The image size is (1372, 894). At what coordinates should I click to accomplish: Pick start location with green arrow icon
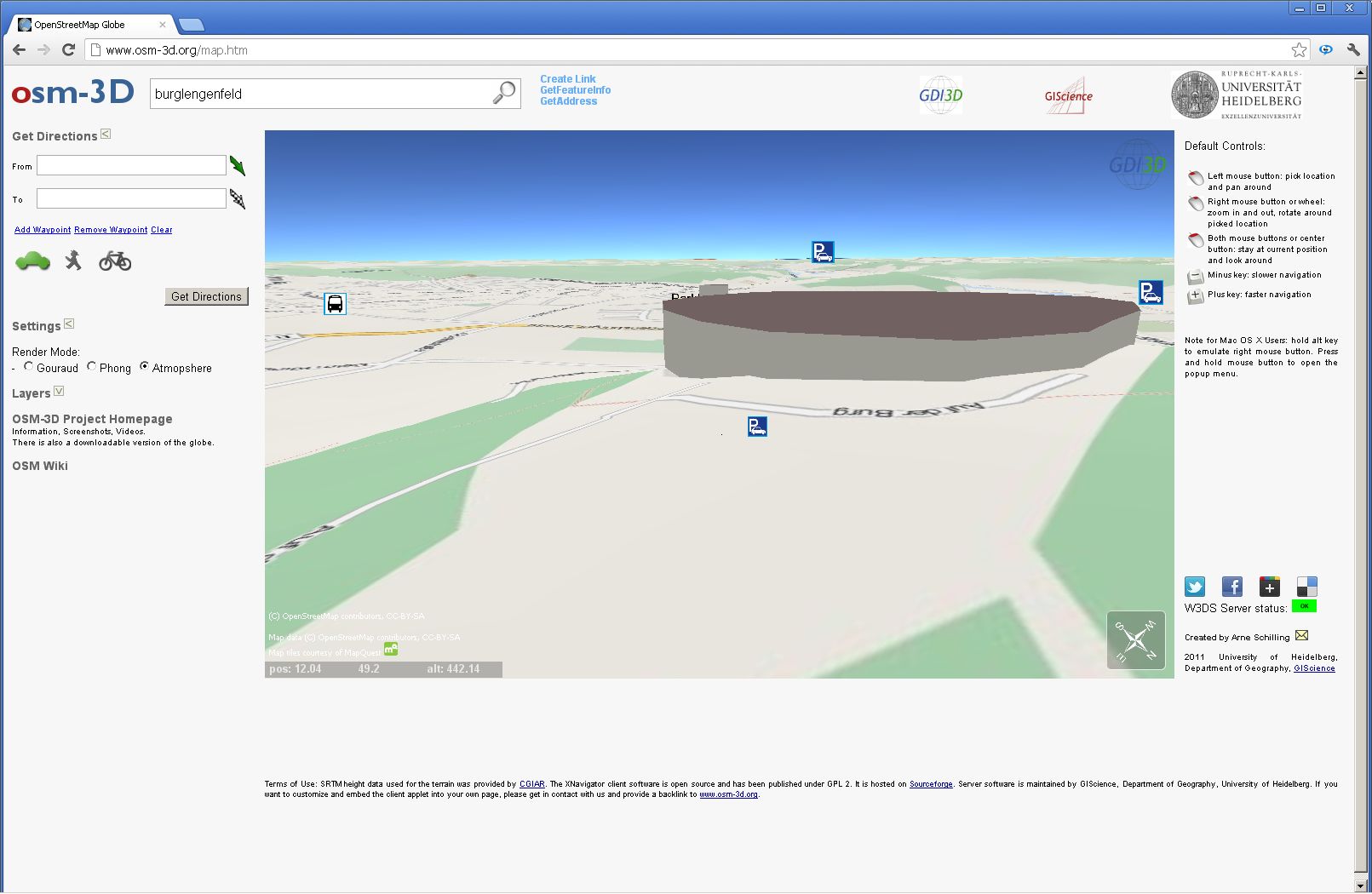pyautogui.click(x=238, y=166)
